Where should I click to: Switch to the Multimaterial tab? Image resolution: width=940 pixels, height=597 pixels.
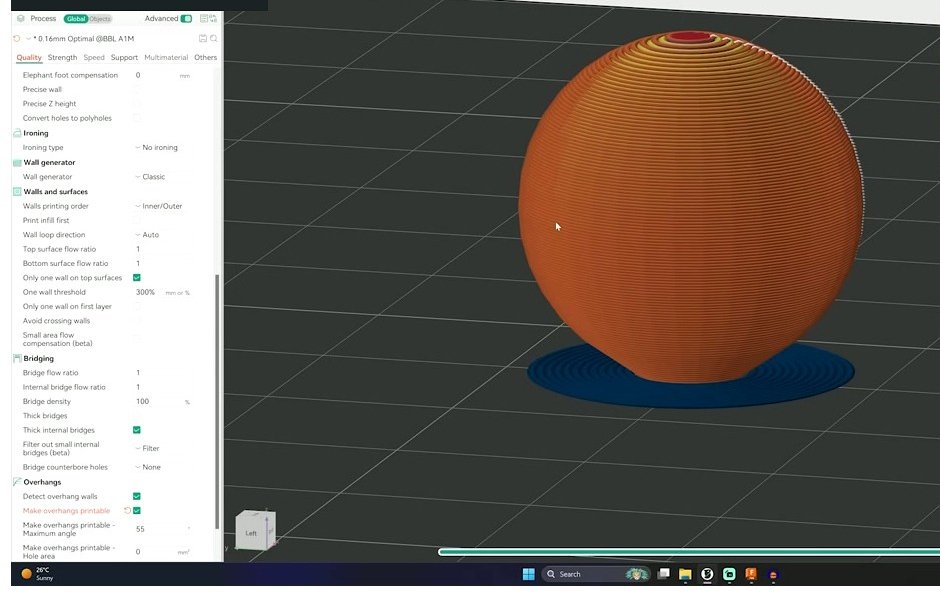click(166, 58)
